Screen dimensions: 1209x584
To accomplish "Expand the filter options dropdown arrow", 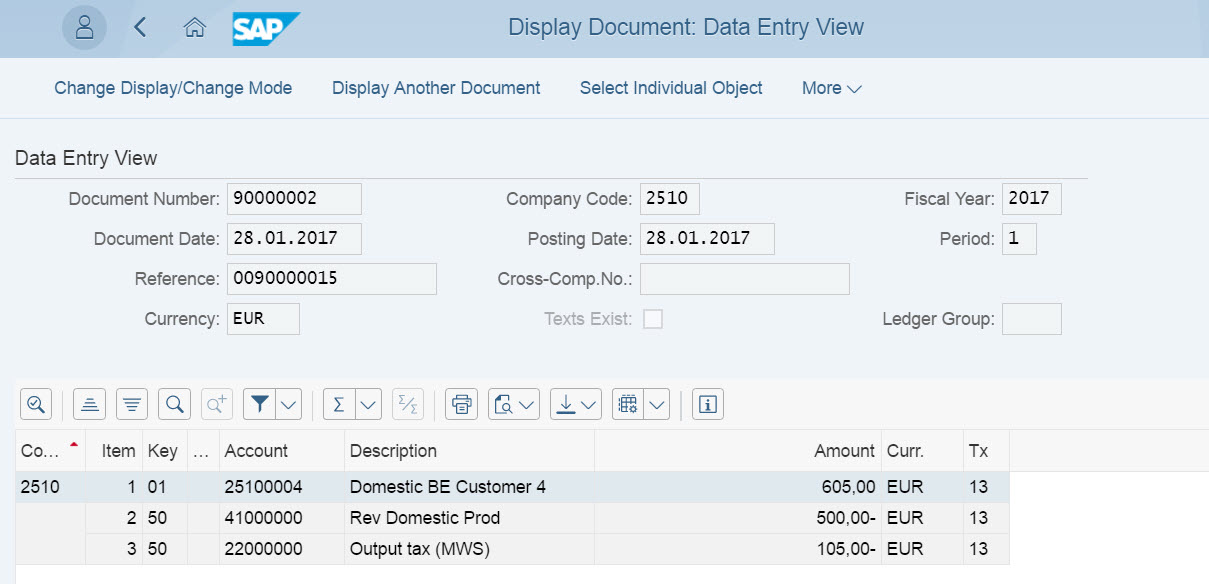I will [x=288, y=404].
